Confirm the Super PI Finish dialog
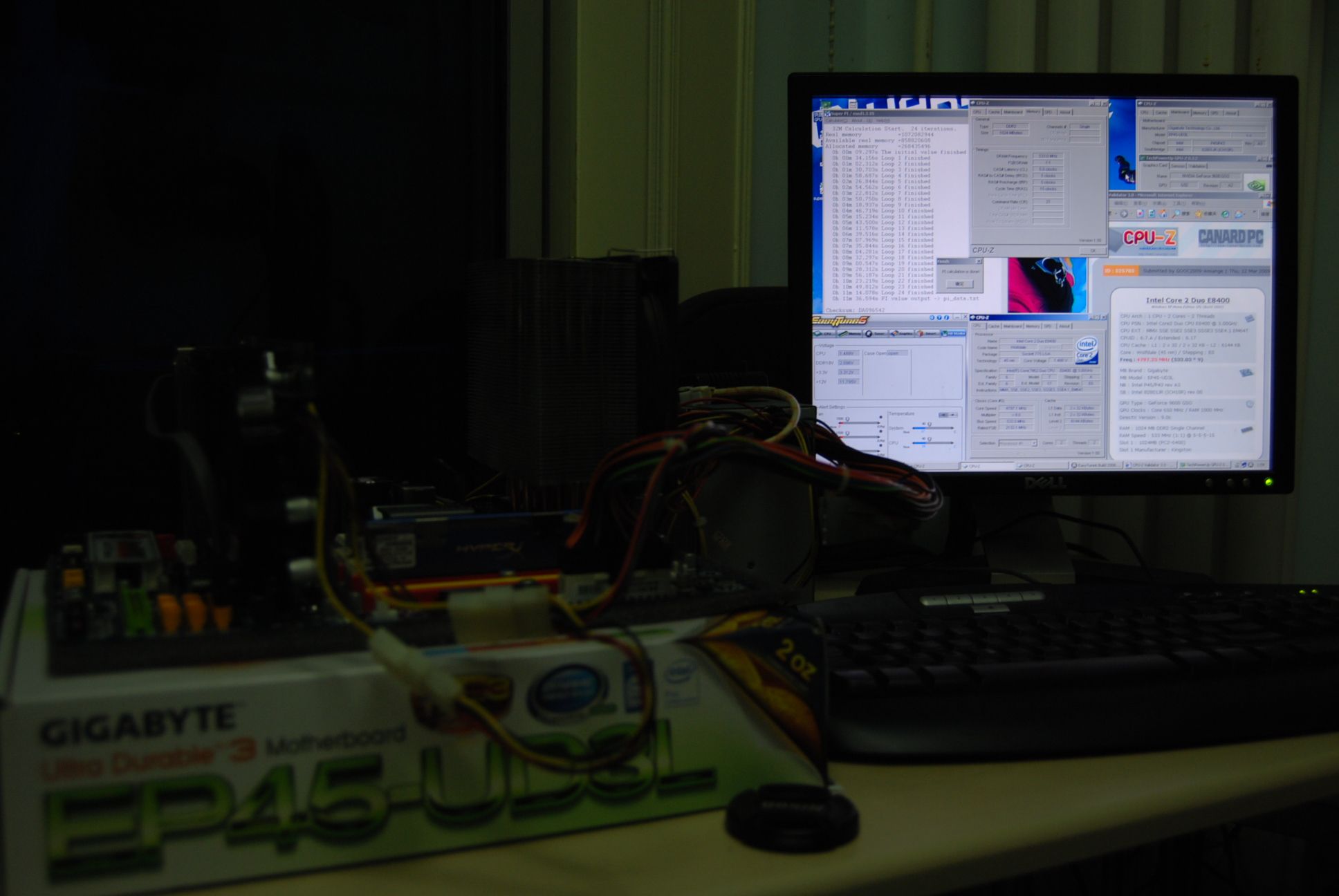 [960, 284]
